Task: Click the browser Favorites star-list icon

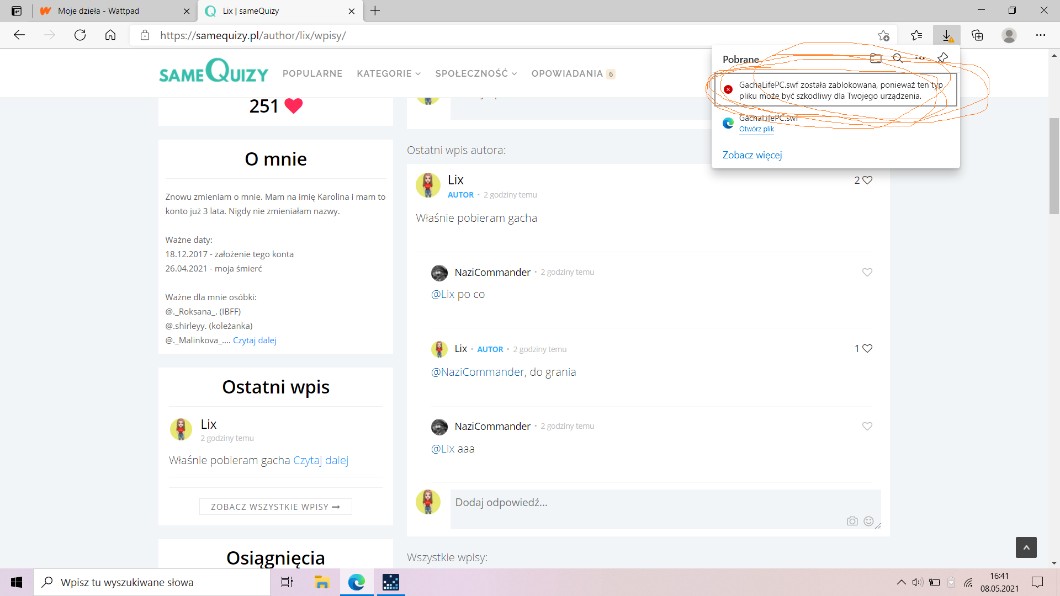Action: (916, 35)
